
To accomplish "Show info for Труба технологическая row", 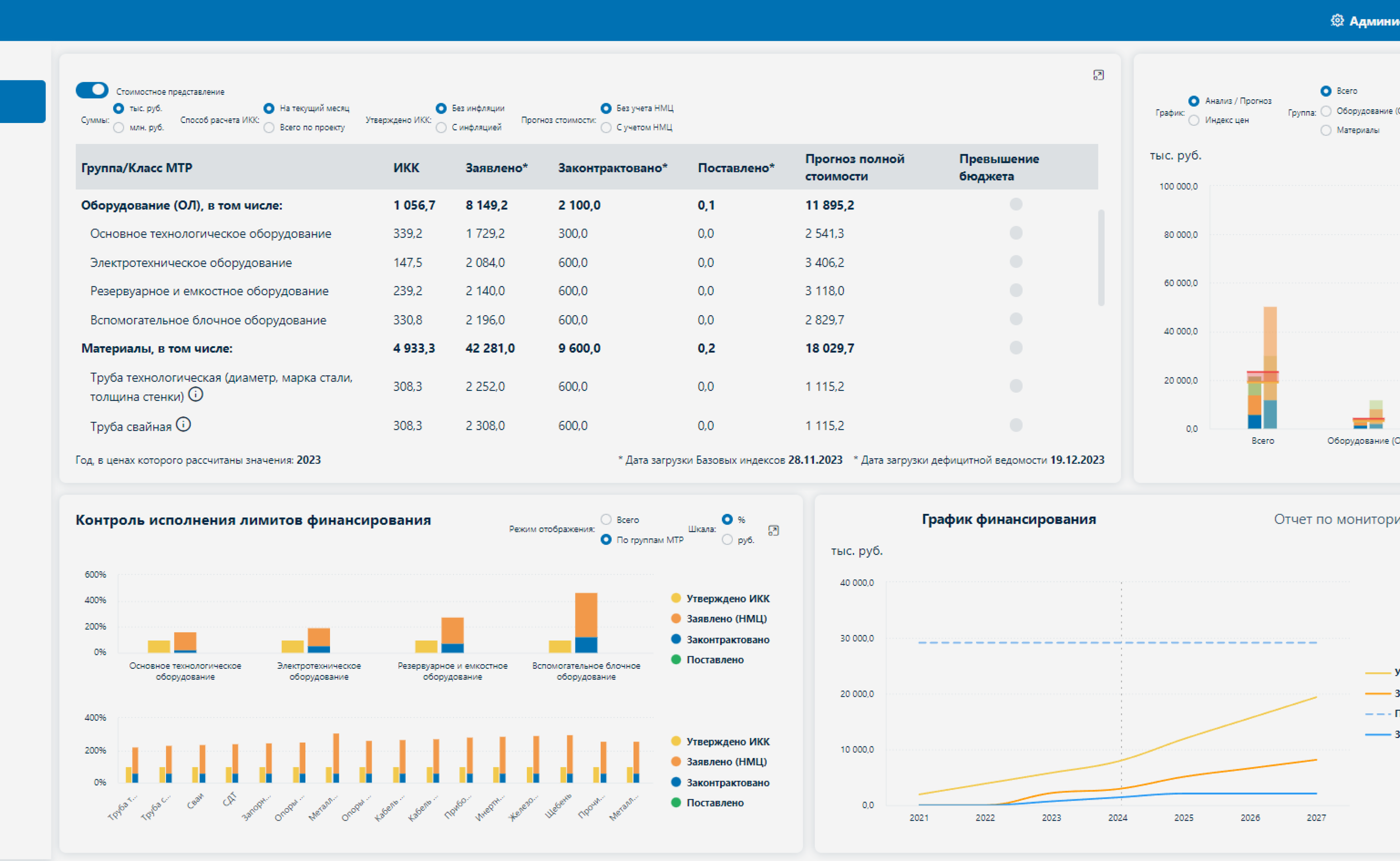I will [195, 394].
